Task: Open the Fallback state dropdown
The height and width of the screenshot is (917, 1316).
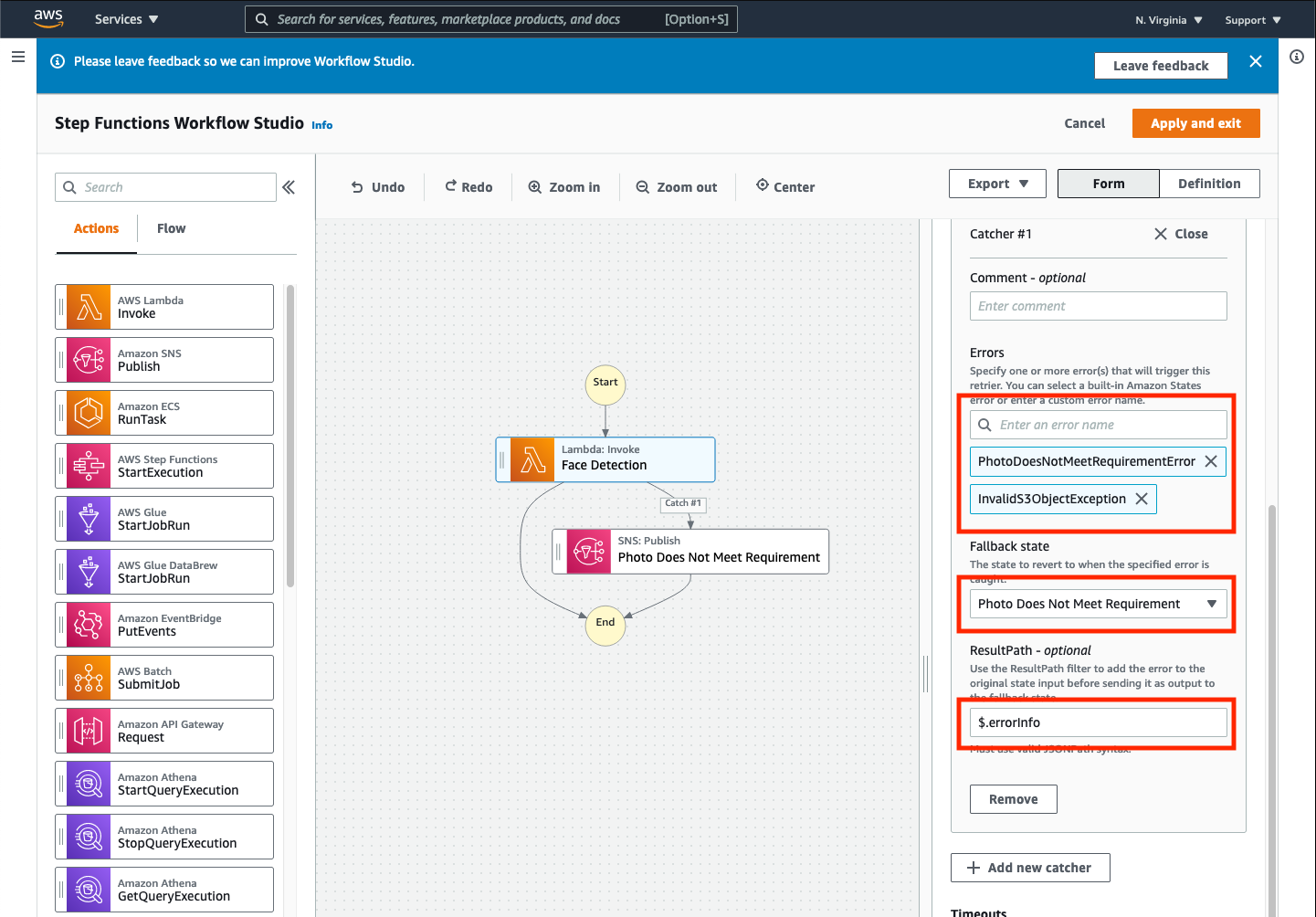Action: click(1098, 604)
